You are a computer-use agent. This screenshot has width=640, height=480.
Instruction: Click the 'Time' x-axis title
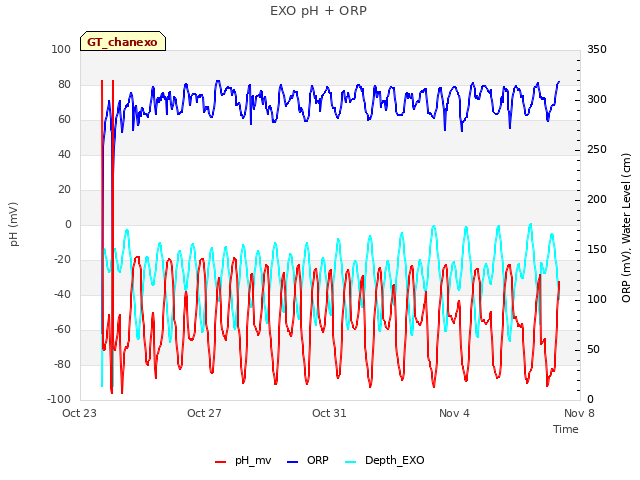pos(566,429)
